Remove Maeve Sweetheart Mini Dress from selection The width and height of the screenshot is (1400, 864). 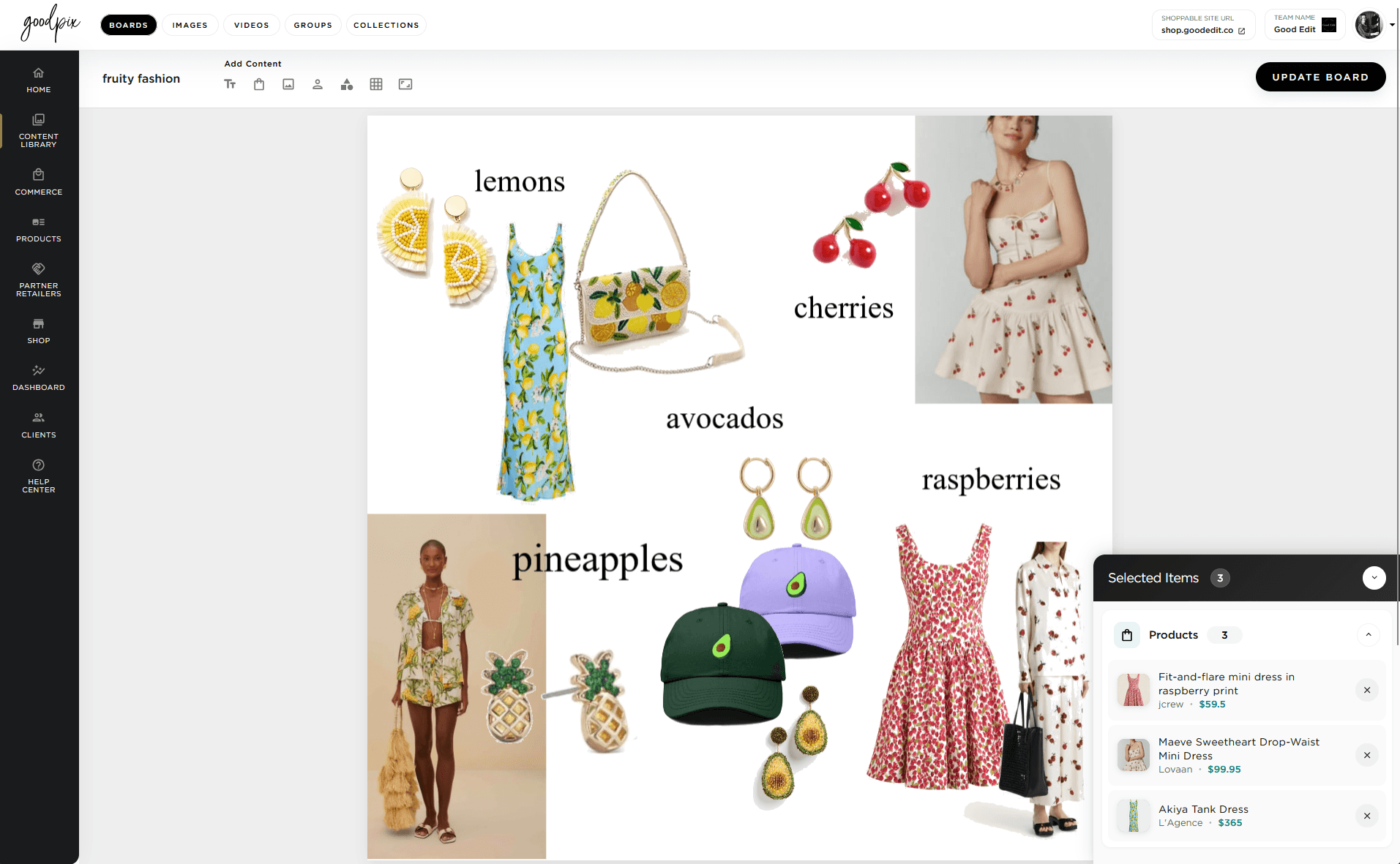(1366, 755)
